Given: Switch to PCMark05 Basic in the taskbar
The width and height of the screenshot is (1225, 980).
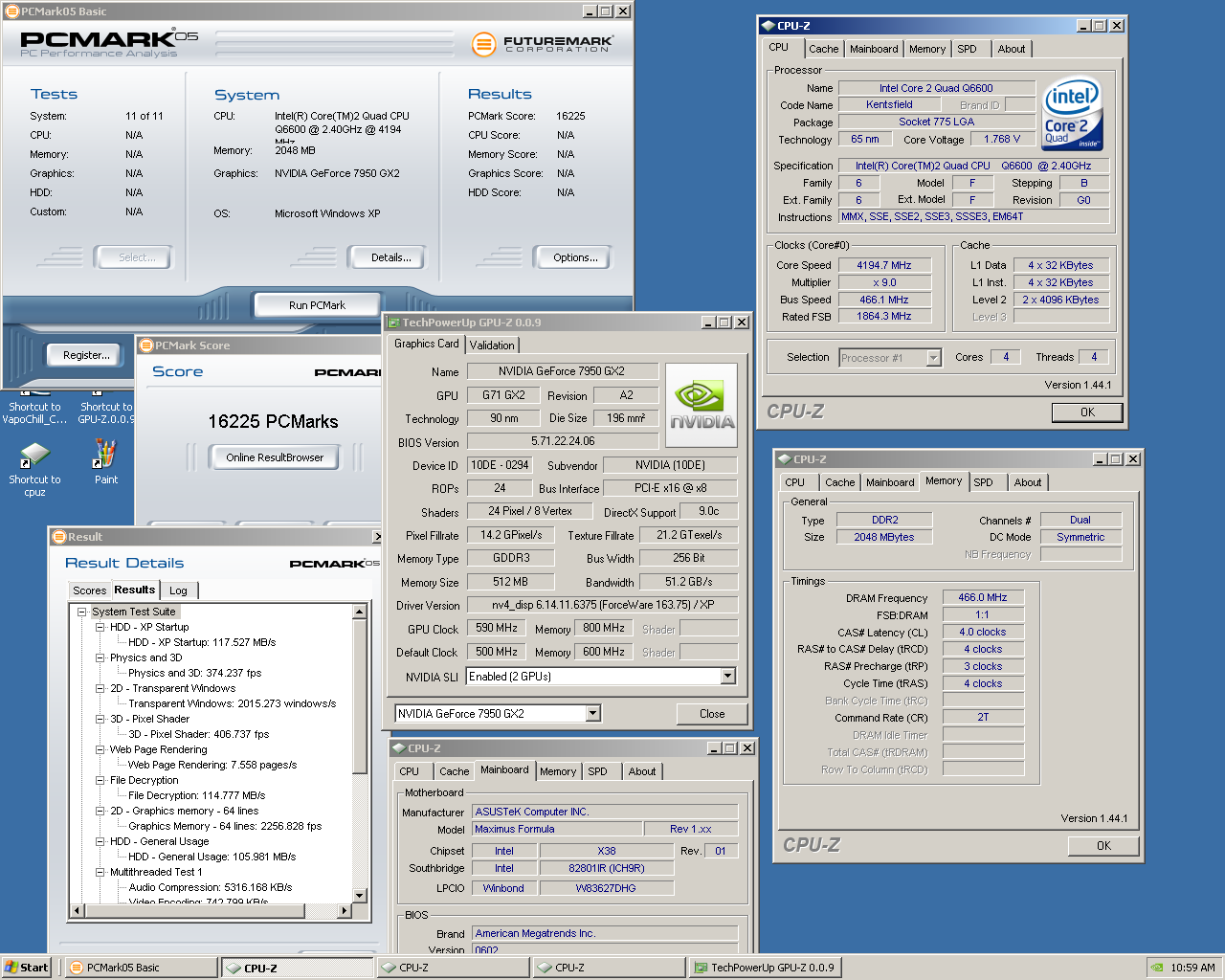Looking at the screenshot, I should click(143, 968).
